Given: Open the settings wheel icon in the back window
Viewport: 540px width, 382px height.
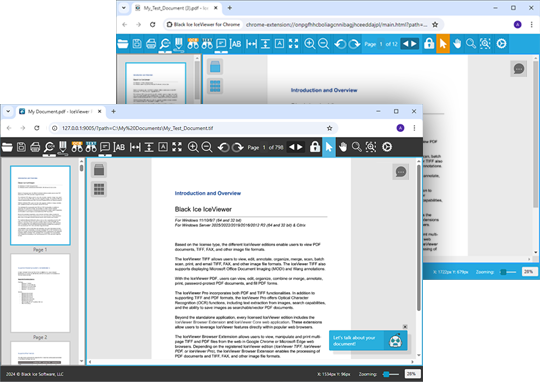Looking at the screenshot, I should pyautogui.click(x=501, y=44).
